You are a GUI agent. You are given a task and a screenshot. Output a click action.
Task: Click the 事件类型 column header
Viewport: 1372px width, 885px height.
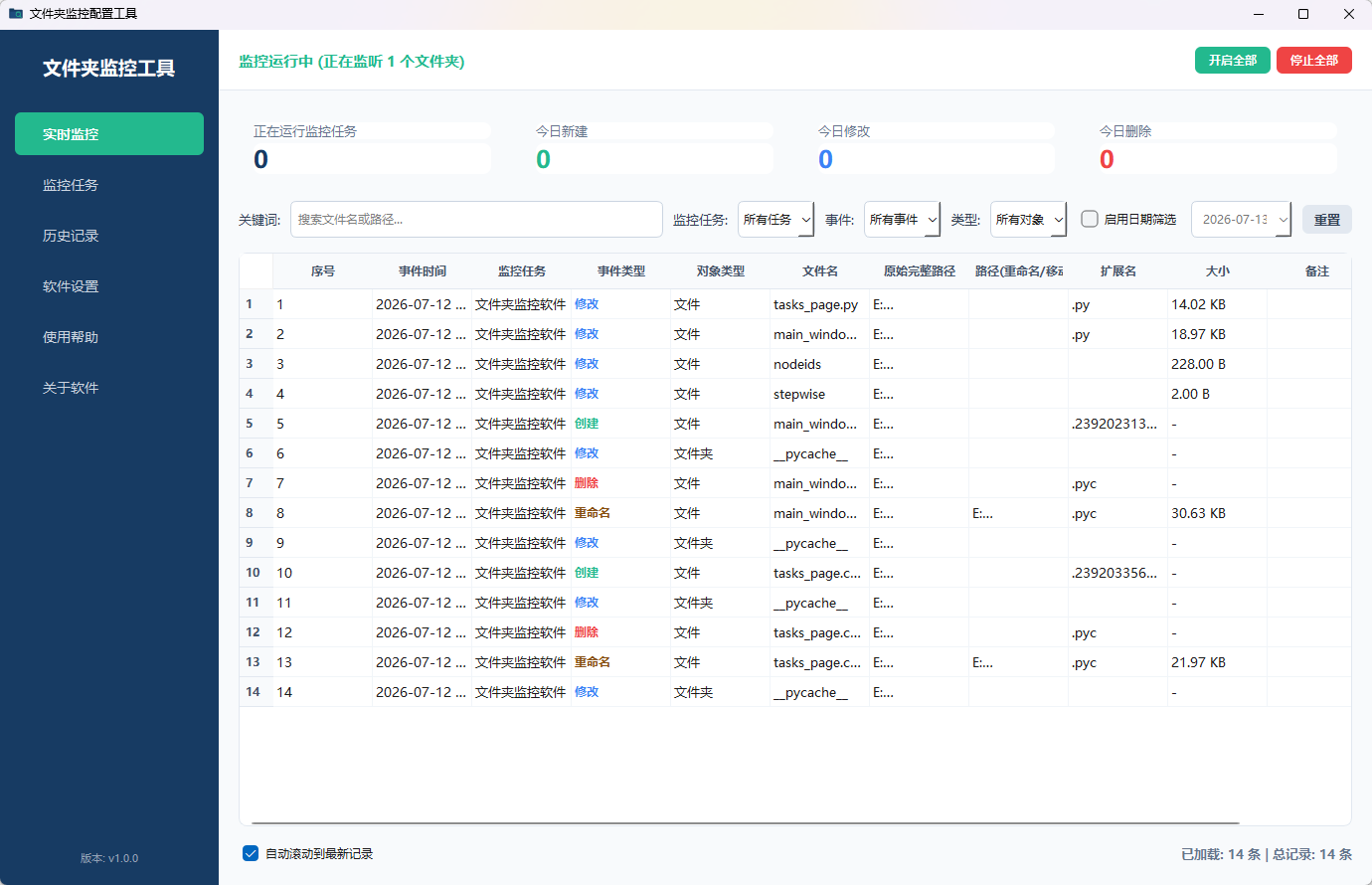(621, 271)
